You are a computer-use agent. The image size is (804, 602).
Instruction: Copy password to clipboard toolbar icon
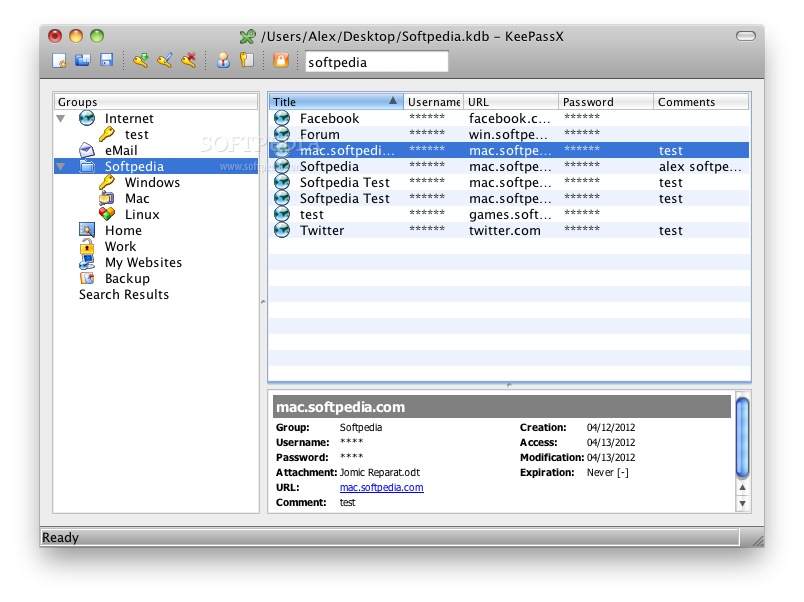click(x=246, y=61)
